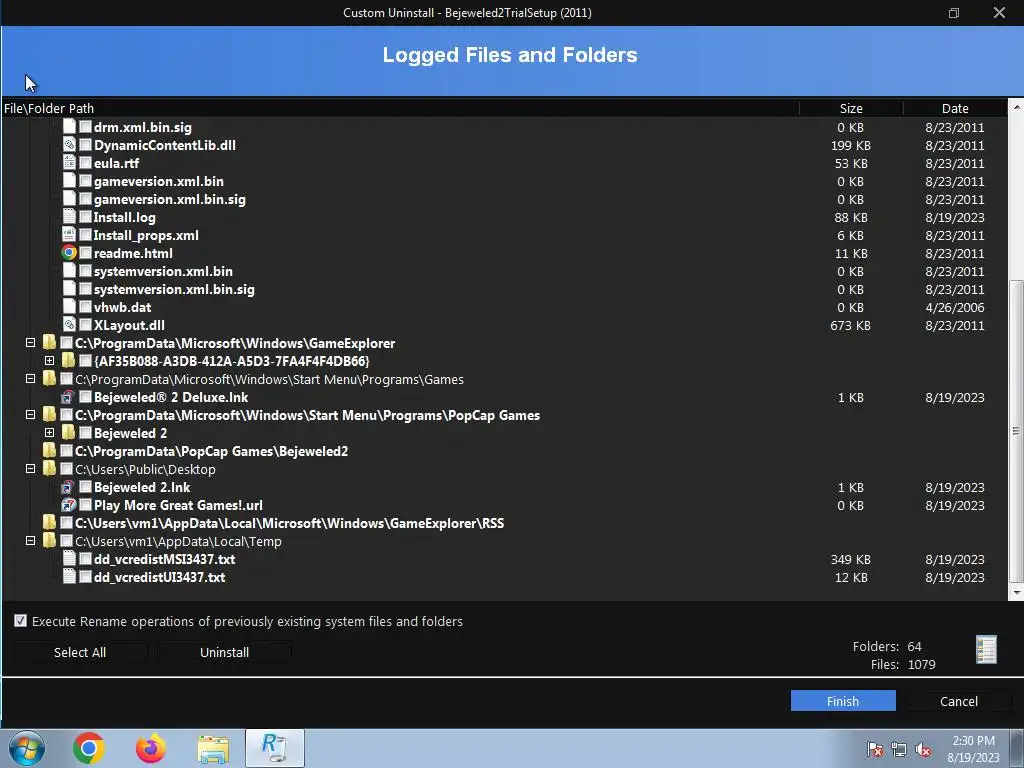
Task: Launch Google Chrome from taskbar
Action: point(89,748)
